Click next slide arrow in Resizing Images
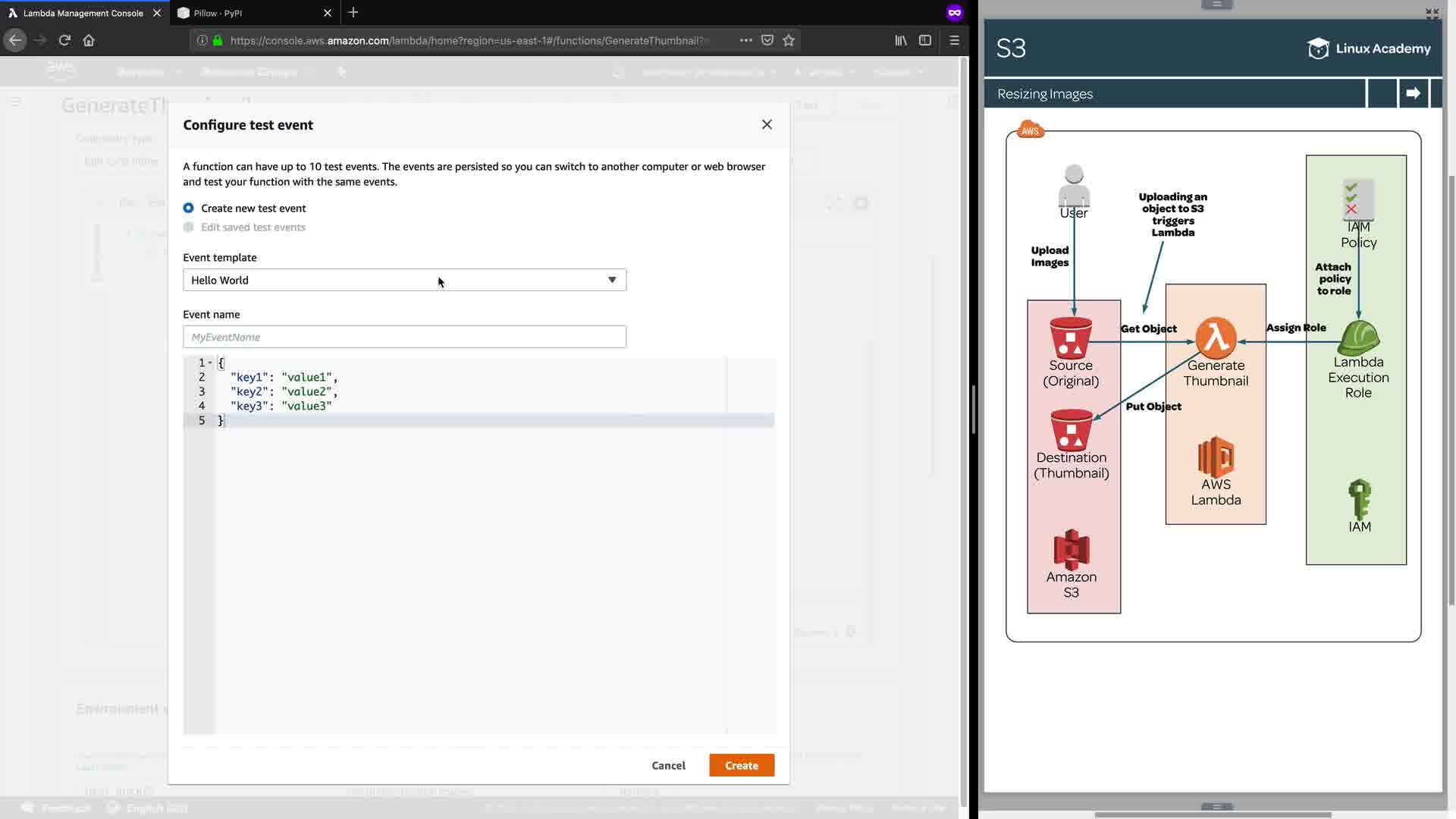 (1413, 93)
